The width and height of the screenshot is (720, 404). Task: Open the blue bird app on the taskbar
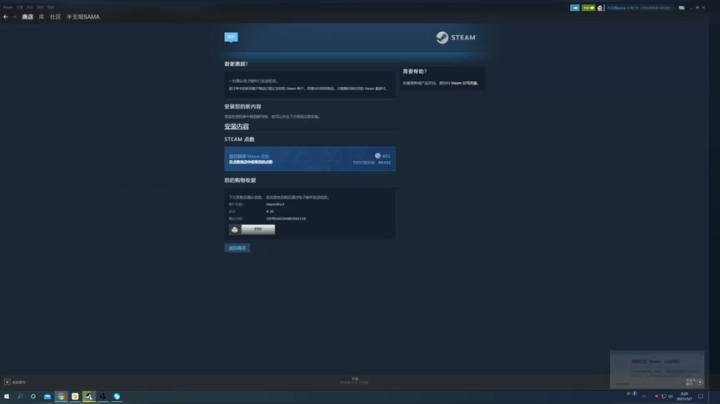(x=117, y=396)
